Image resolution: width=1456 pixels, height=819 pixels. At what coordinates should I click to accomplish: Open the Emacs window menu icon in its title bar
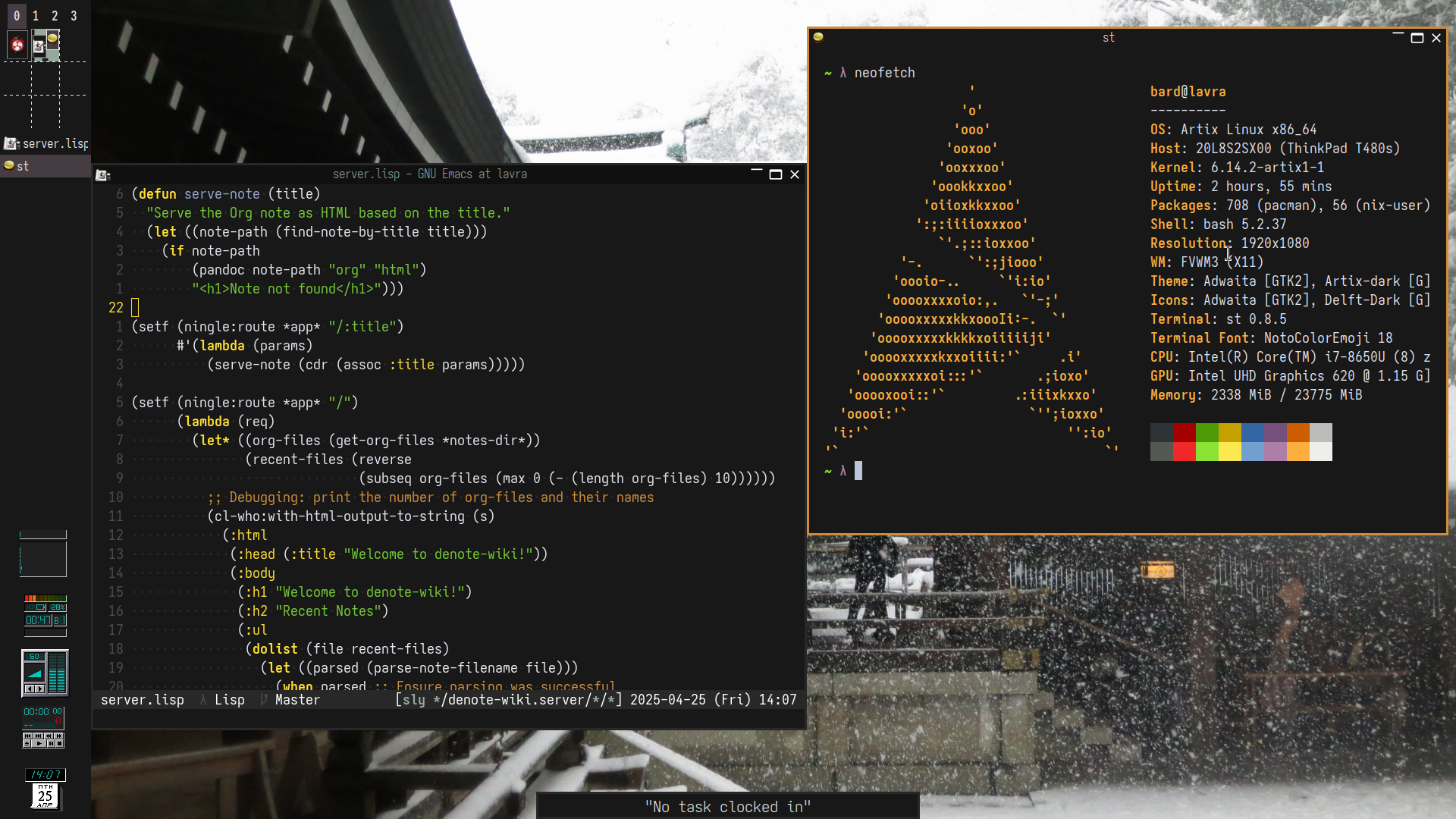coord(103,175)
